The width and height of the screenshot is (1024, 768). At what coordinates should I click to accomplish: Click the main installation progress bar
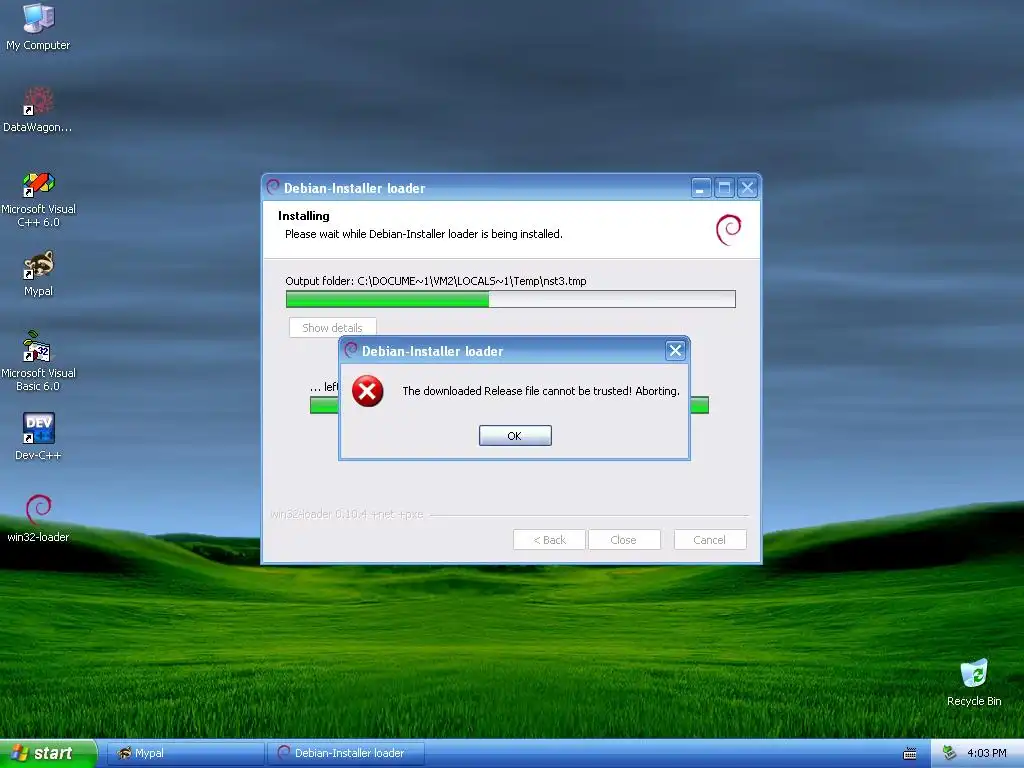[511, 299]
